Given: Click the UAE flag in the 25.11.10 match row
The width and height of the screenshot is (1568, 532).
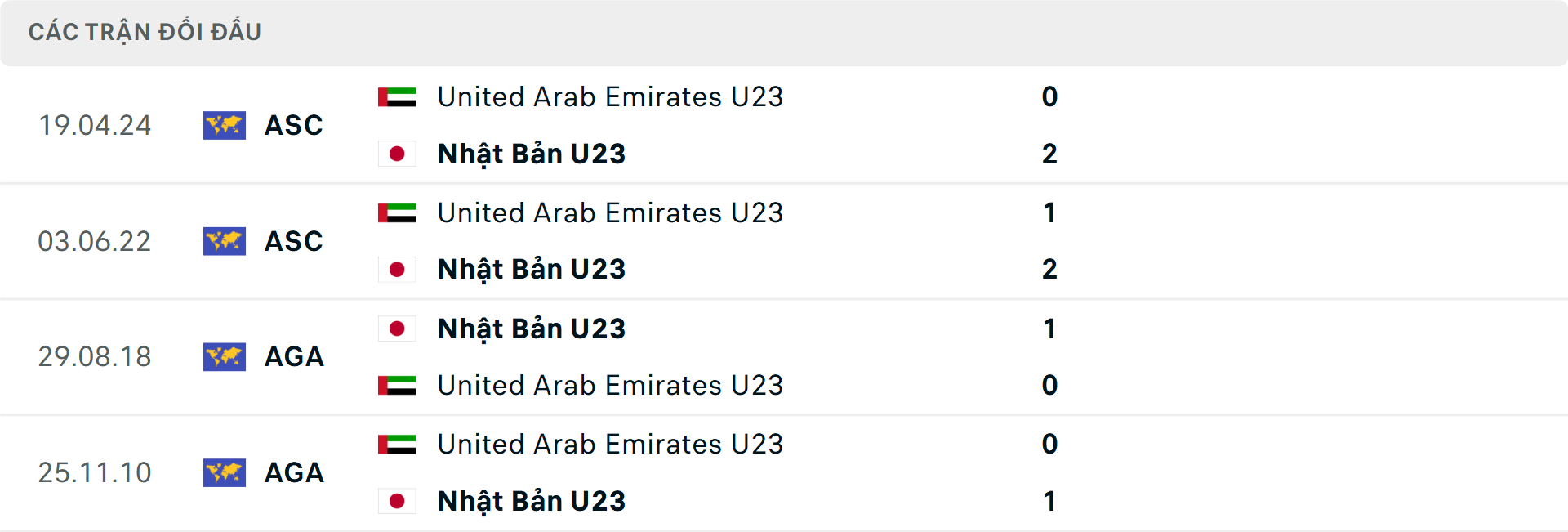Looking at the screenshot, I should [x=397, y=444].
